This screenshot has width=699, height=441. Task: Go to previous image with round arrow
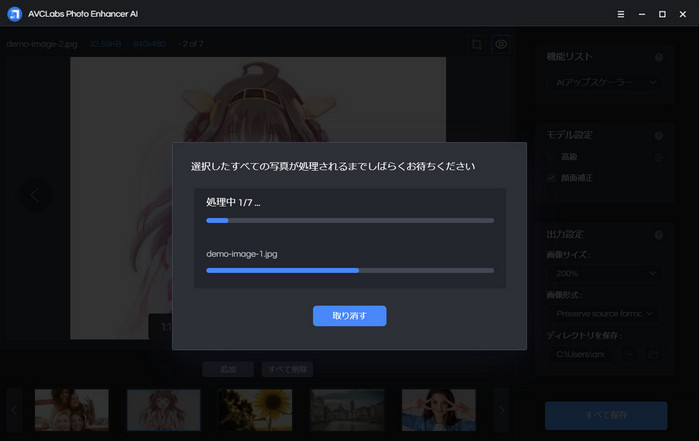pyautogui.click(x=35, y=195)
